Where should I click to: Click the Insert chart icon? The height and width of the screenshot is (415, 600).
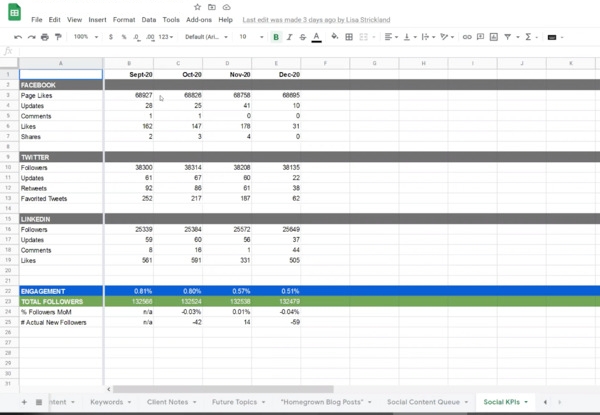coord(494,37)
